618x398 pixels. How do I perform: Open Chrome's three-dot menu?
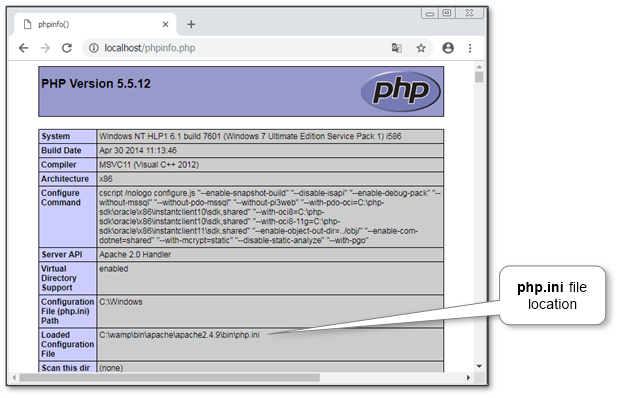click(x=470, y=48)
